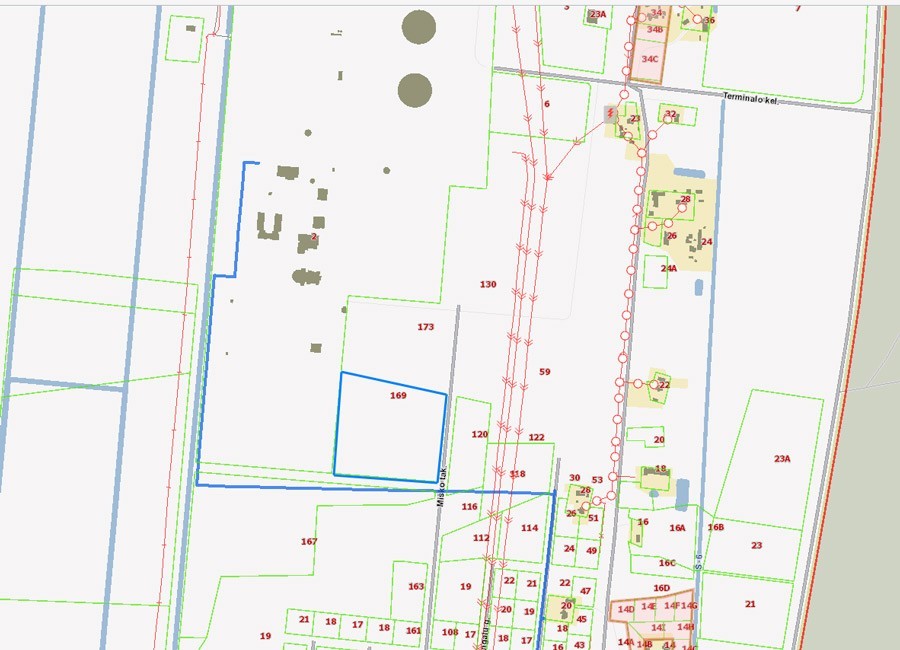Select the pink highlighted parcel 34C
The image size is (900, 650).
[x=650, y=59]
